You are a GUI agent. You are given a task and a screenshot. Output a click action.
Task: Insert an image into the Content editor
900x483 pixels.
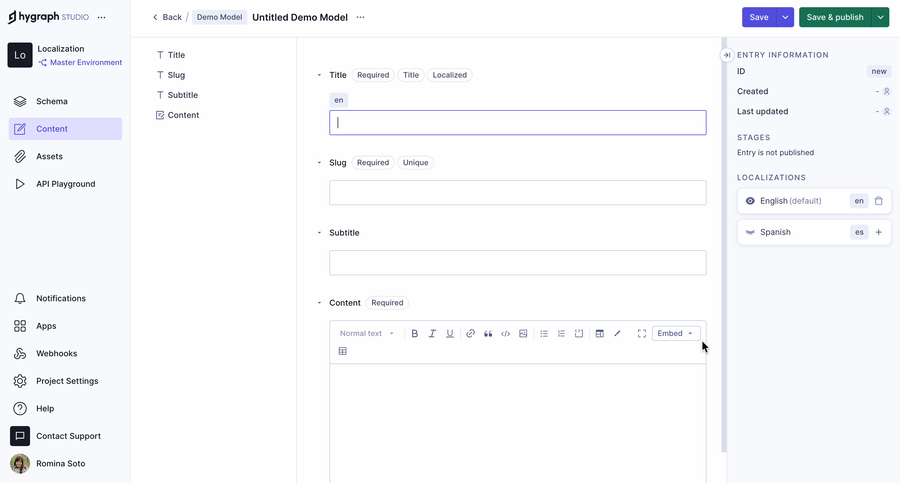[523, 334]
